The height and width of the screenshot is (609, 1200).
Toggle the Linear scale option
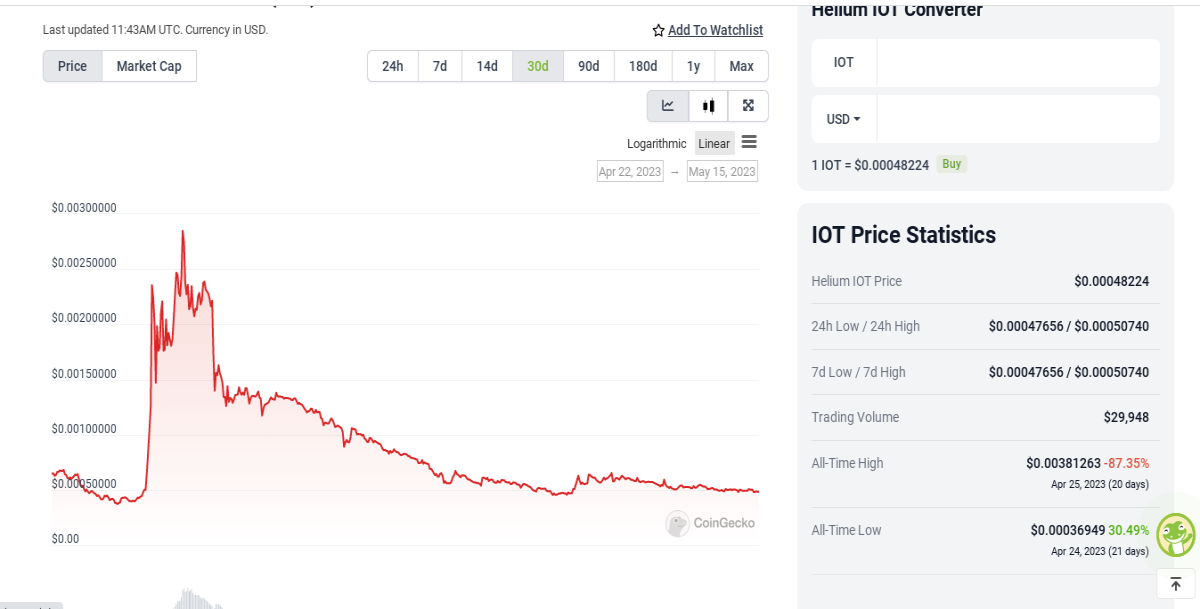[714, 144]
